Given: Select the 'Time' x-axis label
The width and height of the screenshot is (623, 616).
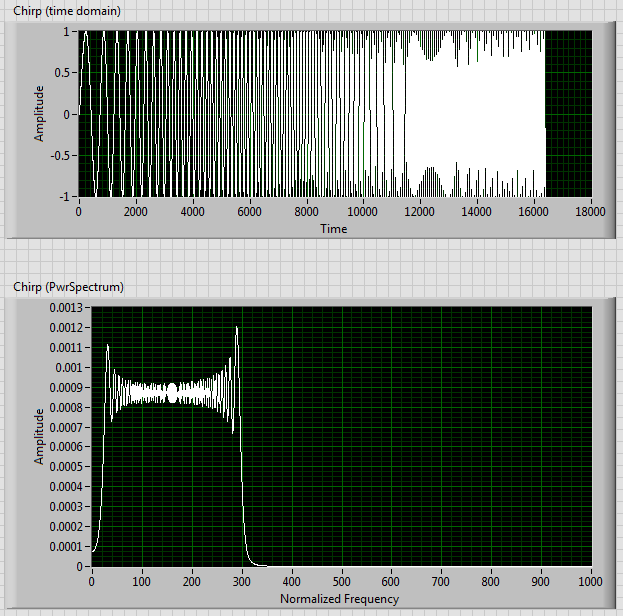Looking at the screenshot, I should [334, 229].
